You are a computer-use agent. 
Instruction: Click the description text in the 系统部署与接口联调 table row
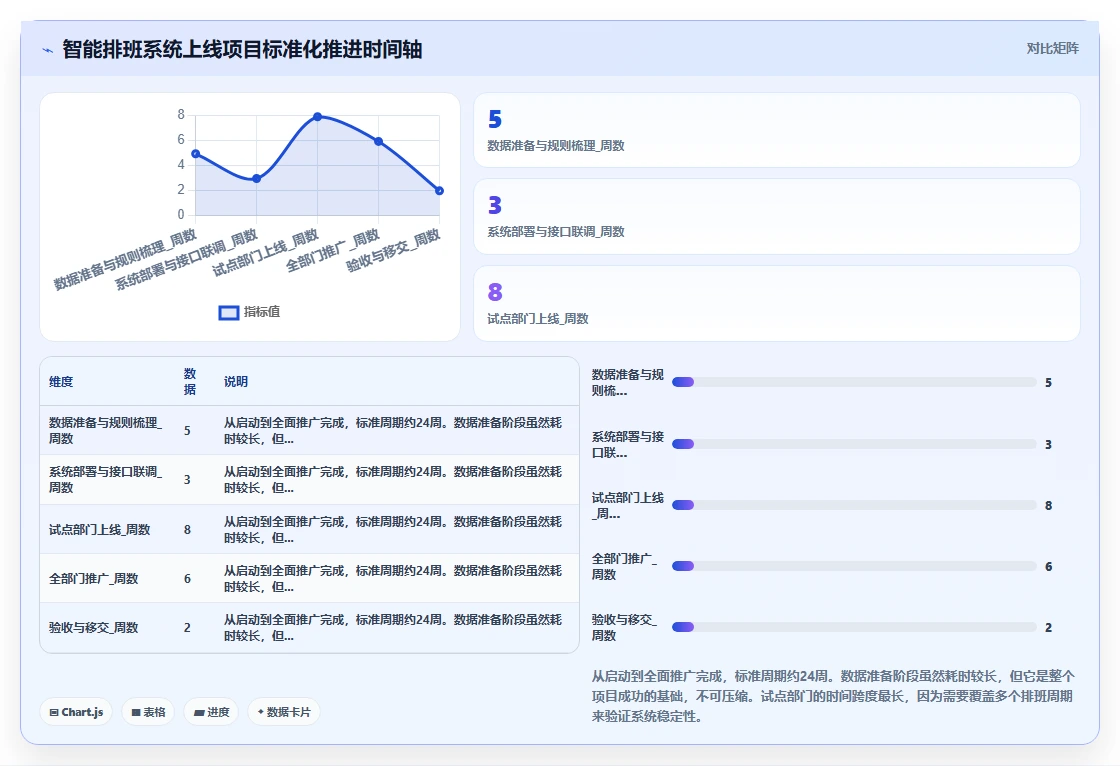pyautogui.click(x=393, y=479)
